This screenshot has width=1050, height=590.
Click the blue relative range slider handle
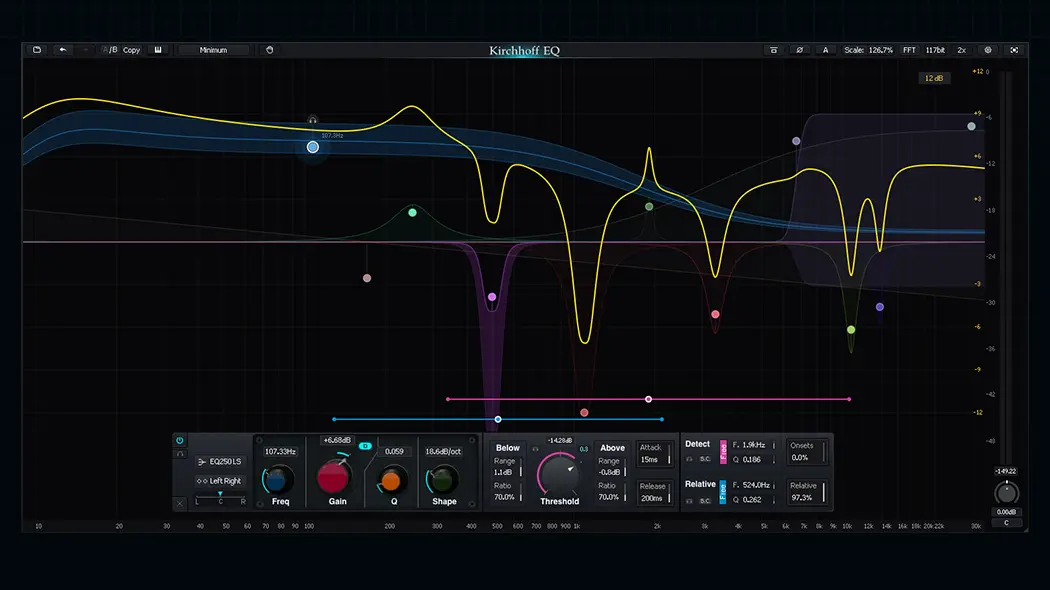(498, 419)
